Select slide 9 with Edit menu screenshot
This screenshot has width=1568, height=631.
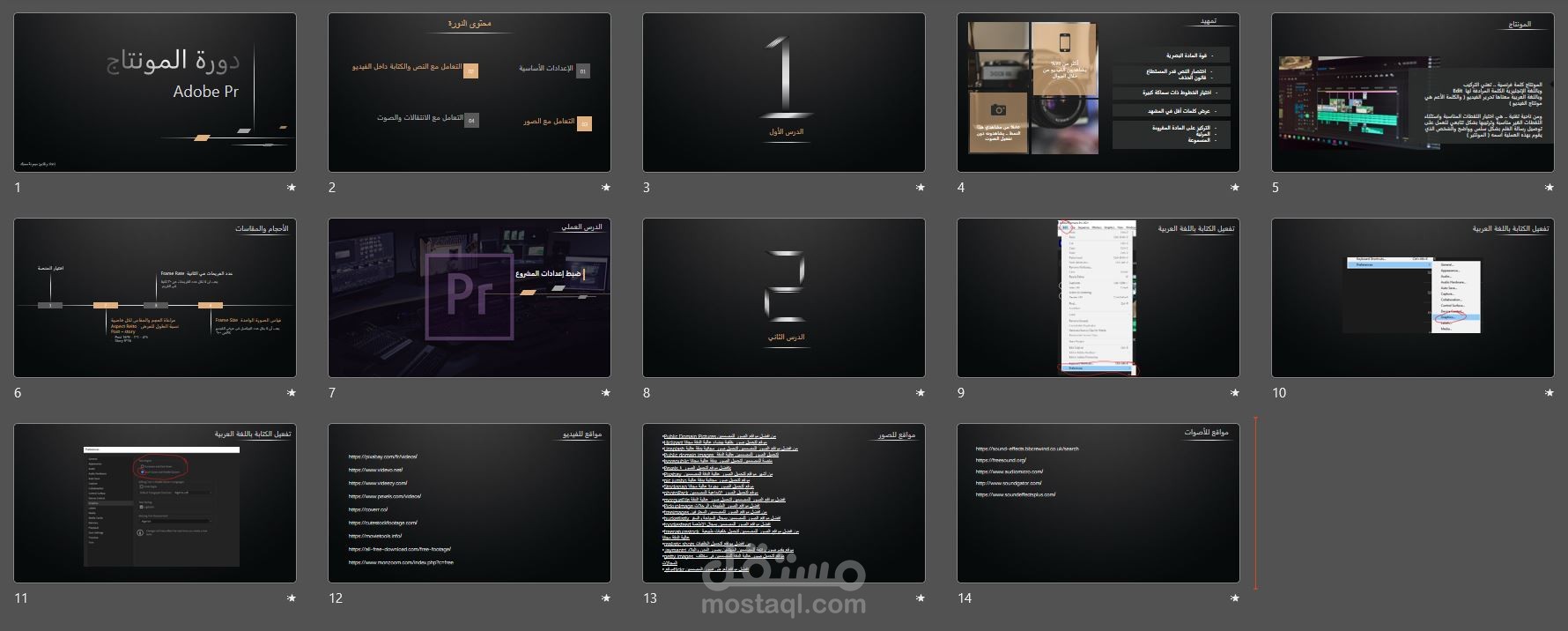point(1098,298)
